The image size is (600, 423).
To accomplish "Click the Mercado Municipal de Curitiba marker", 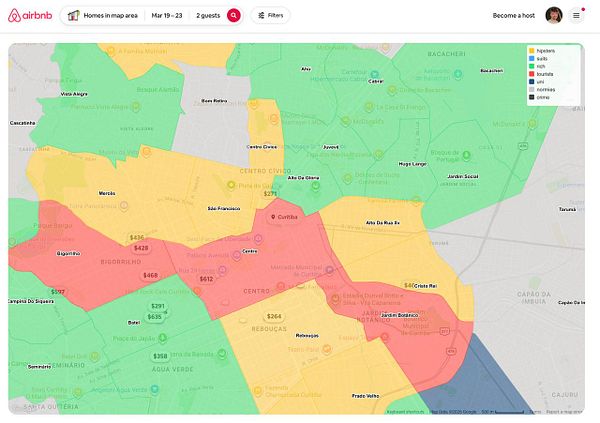I will tap(329, 270).
